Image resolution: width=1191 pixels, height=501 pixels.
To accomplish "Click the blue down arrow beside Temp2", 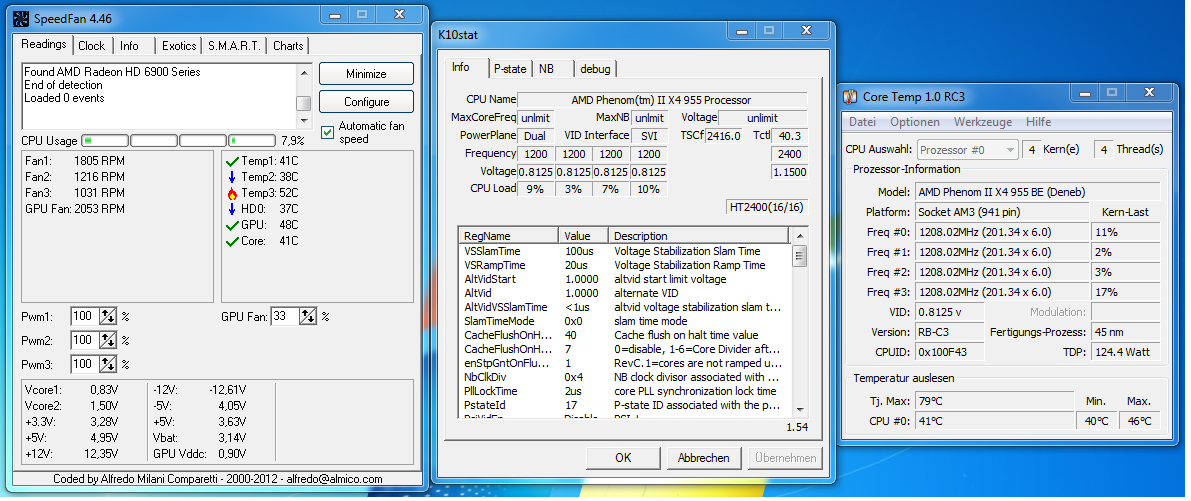I will click(x=232, y=177).
